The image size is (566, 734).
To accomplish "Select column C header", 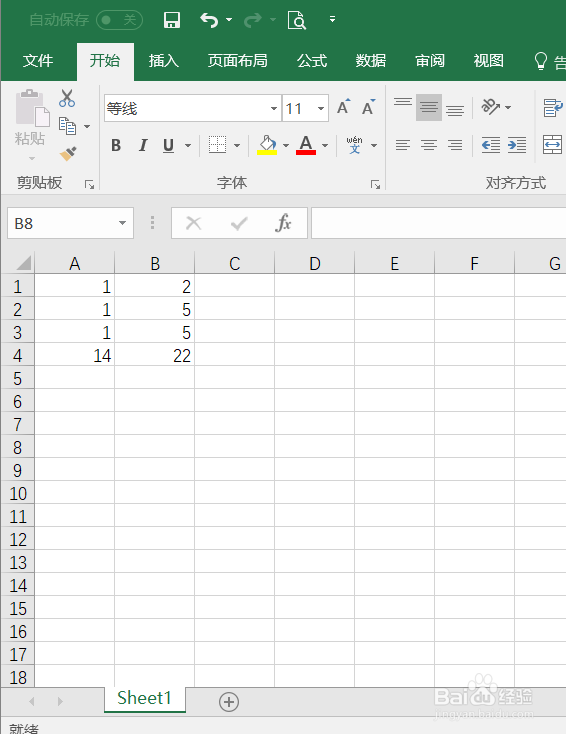I will click(x=235, y=264).
